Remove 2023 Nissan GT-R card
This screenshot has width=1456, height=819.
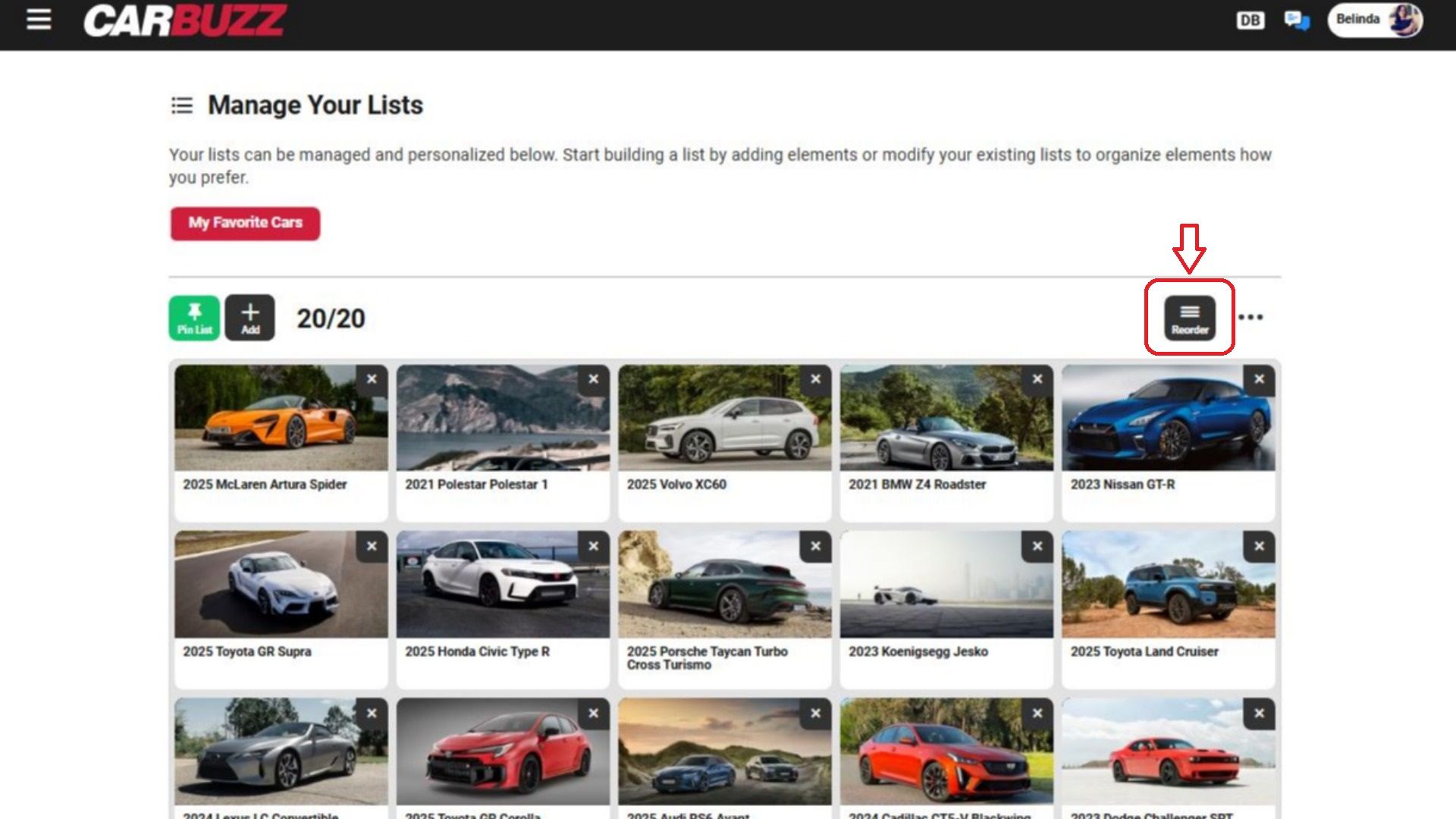click(x=1260, y=379)
